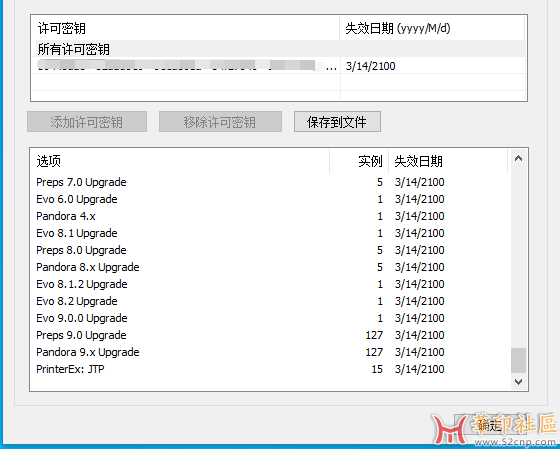
Task: Click the options list scrollbar thumb
Action: coord(518,360)
